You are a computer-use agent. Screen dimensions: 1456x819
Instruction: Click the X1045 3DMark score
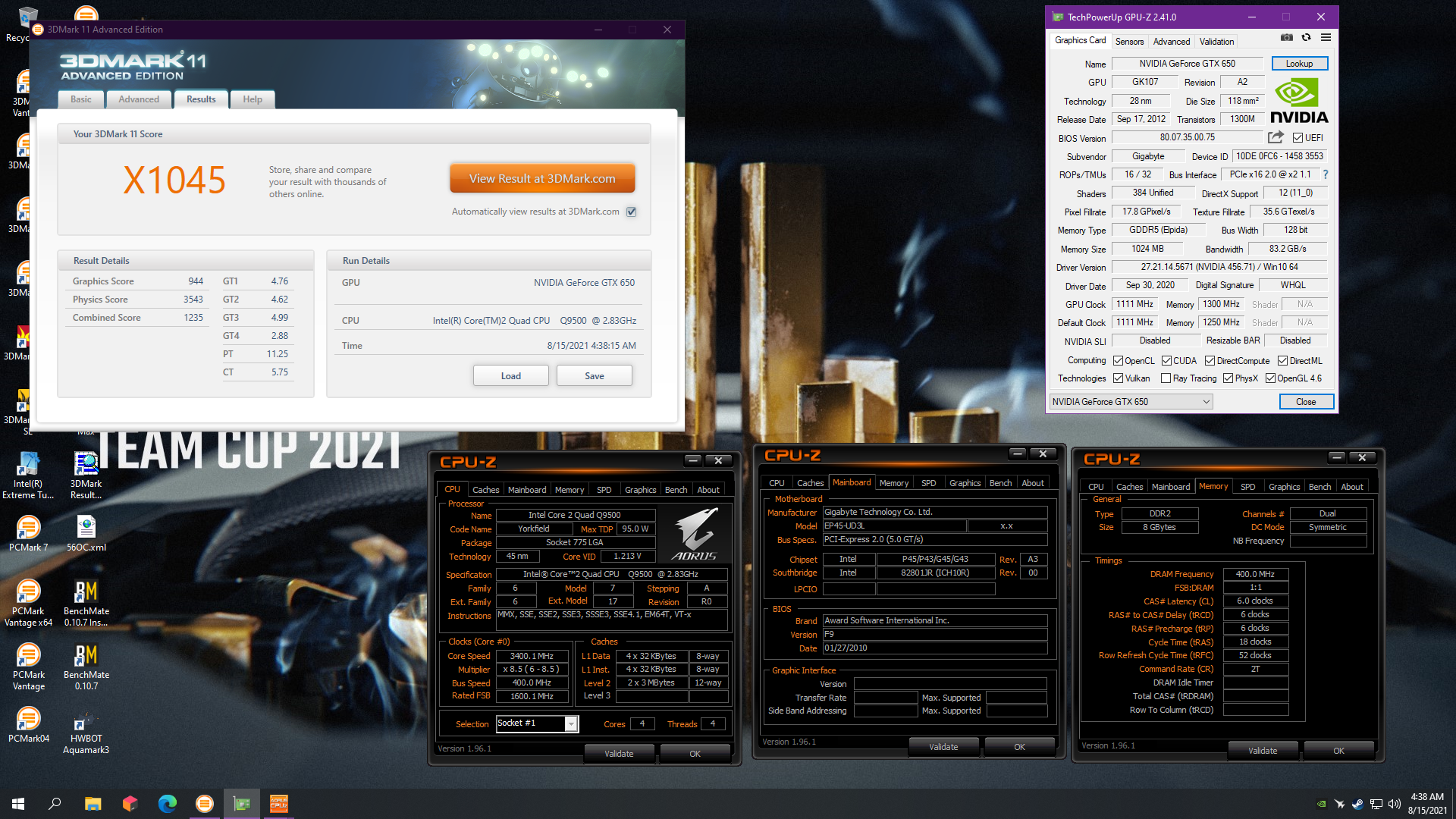(x=174, y=180)
